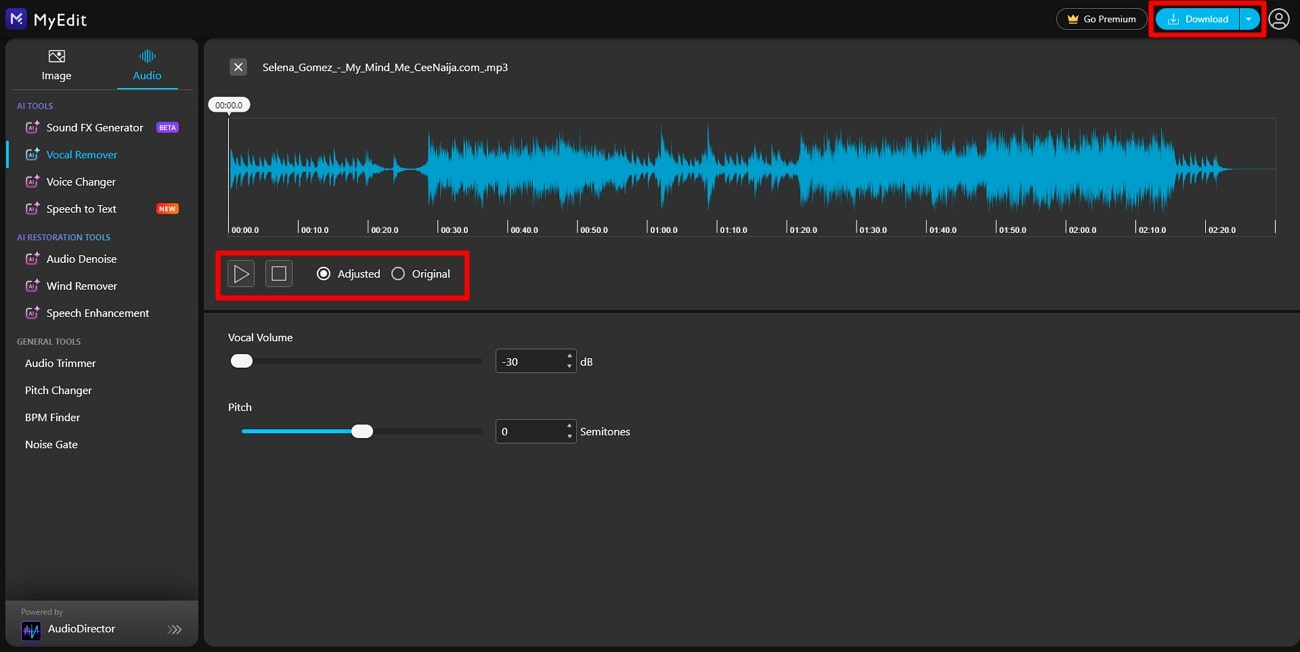Click the Vocal Volume slider handle

pyautogui.click(x=241, y=361)
